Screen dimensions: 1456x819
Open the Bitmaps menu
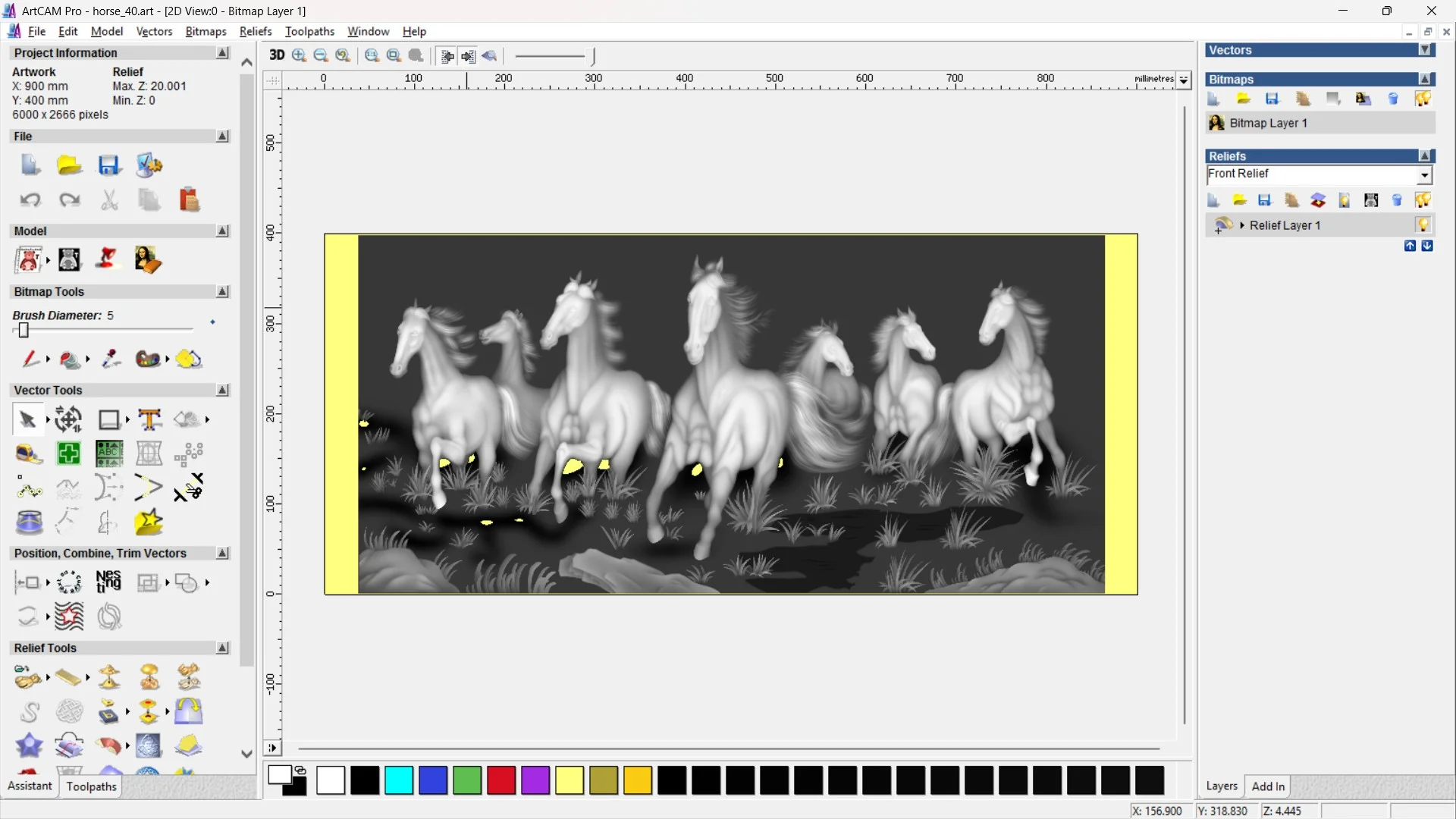[205, 31]
